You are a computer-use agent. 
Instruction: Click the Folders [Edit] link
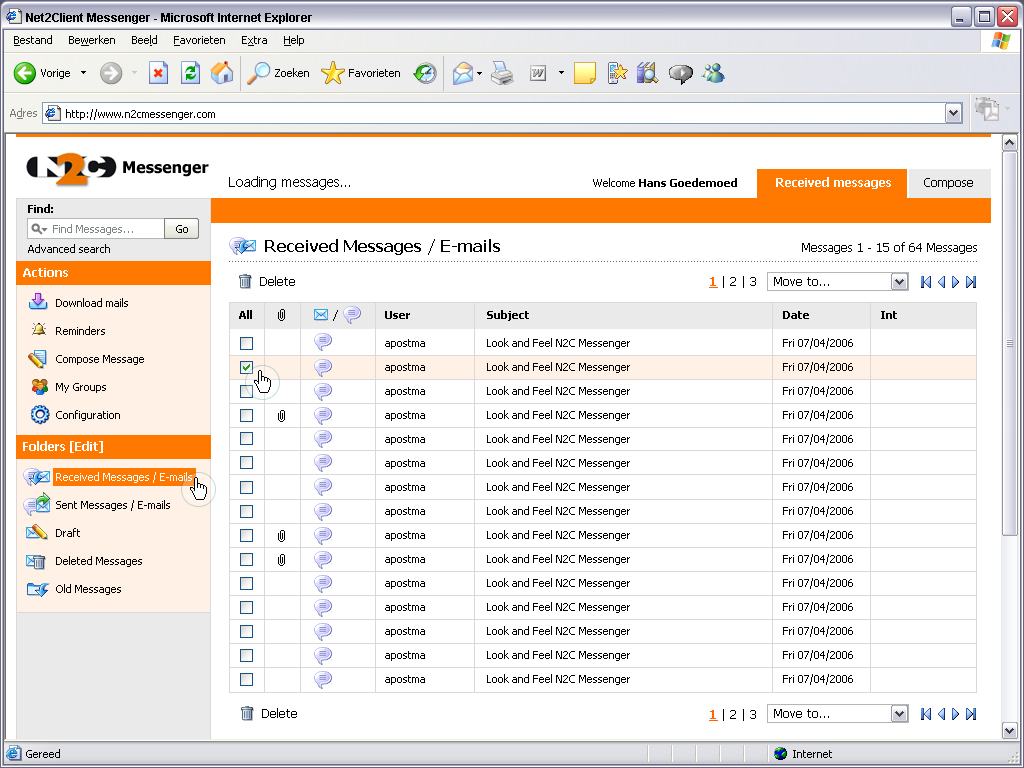click(63, 447)
